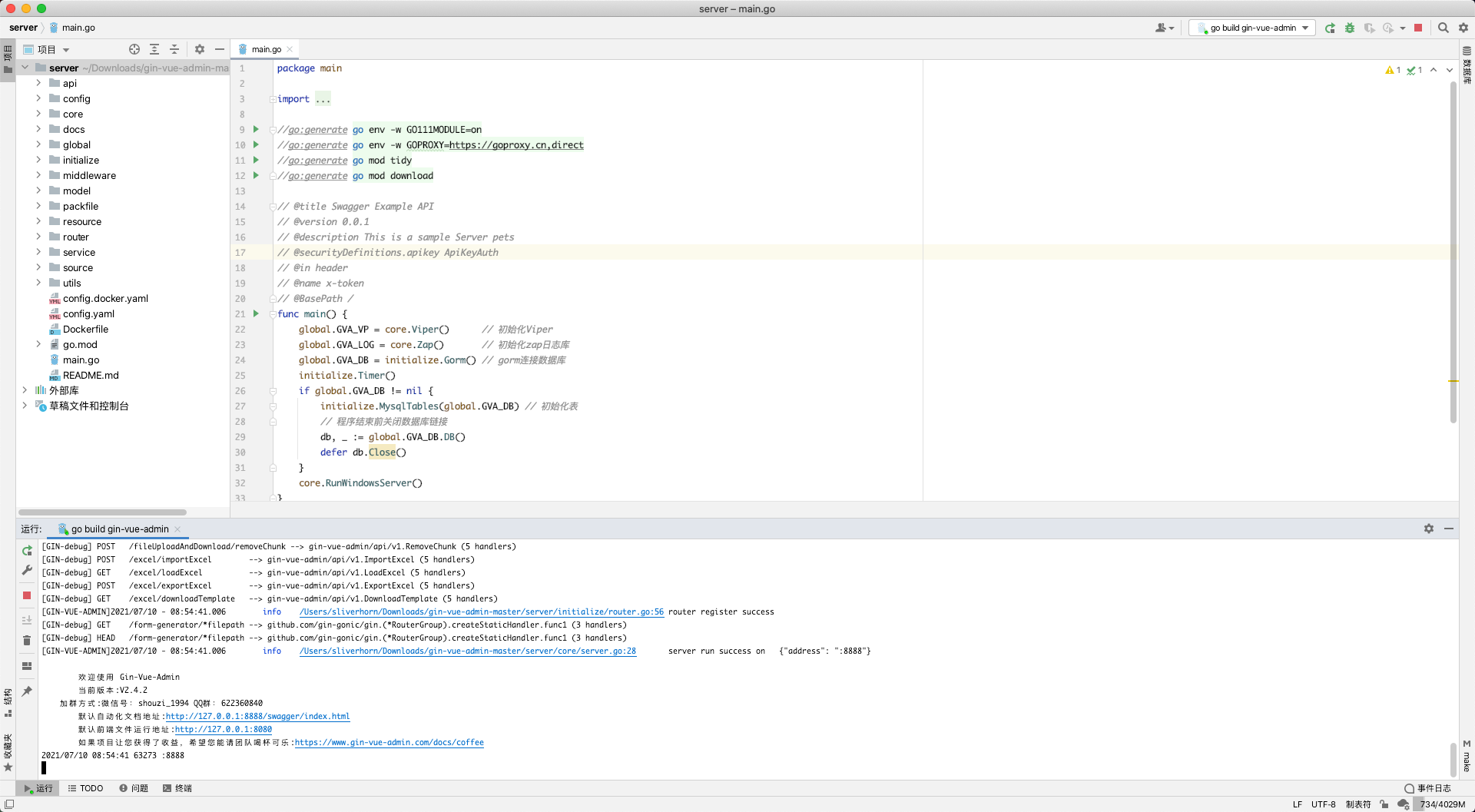
Task: Toggle tool window quick access icon bottom-left
Action: 9,804
